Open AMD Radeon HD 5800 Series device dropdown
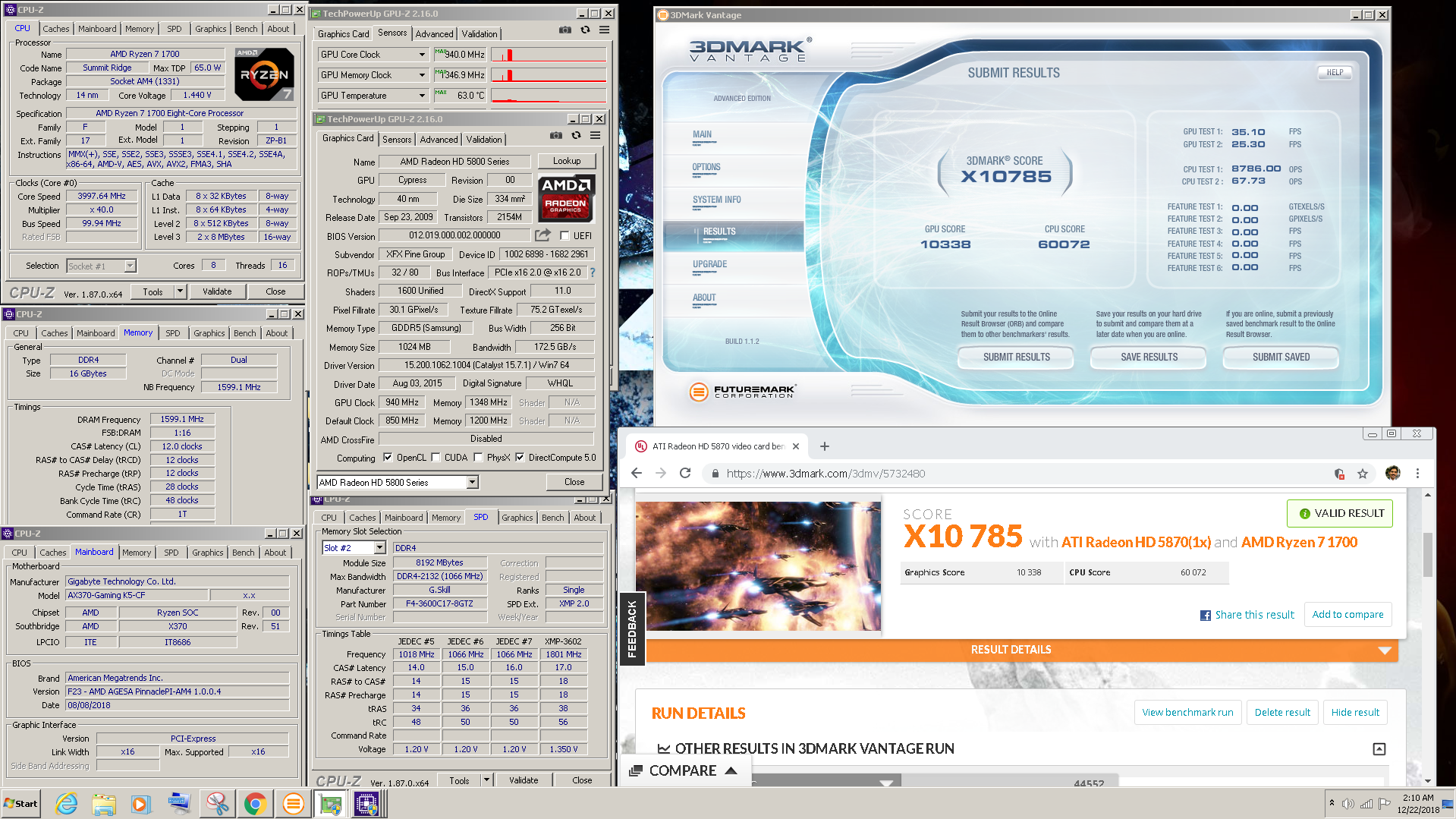Viewport: 1456px width, 819px height. coord(472,483)
